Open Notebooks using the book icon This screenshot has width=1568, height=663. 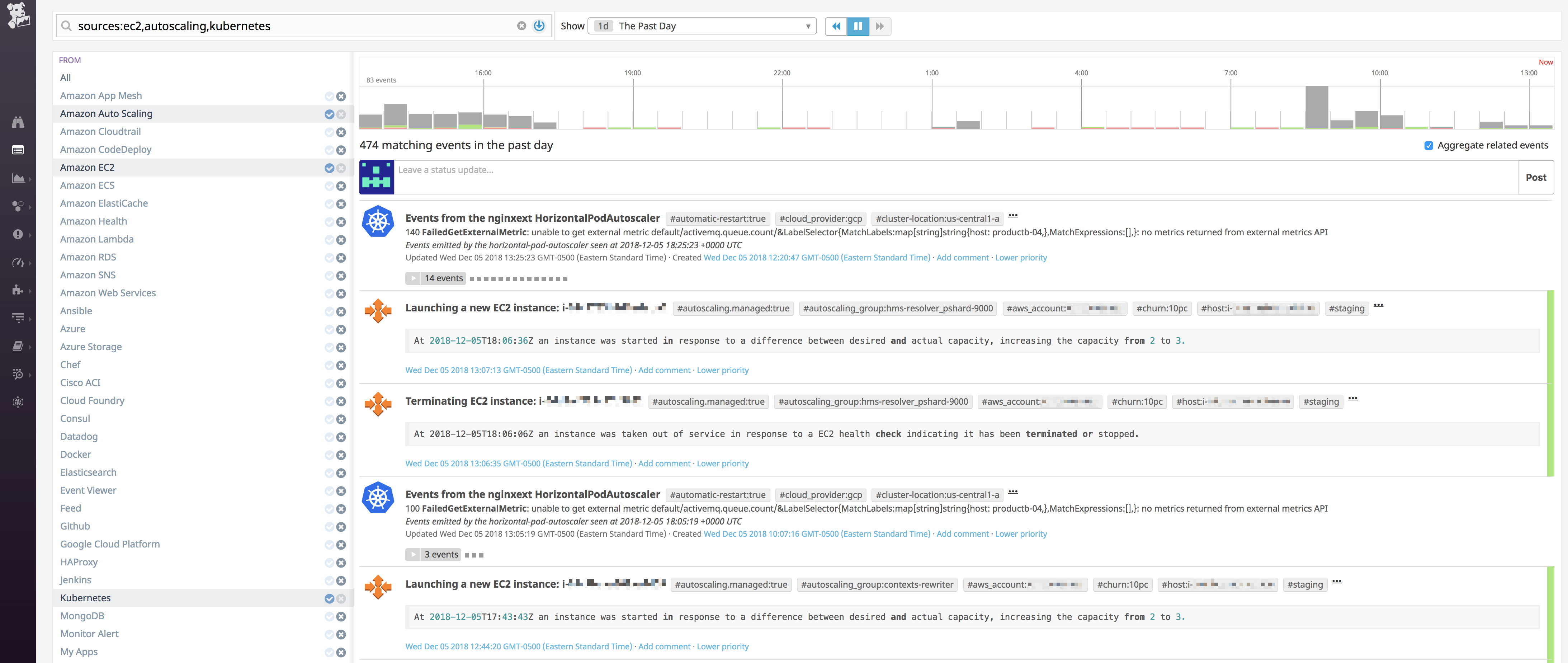[18, 346]
